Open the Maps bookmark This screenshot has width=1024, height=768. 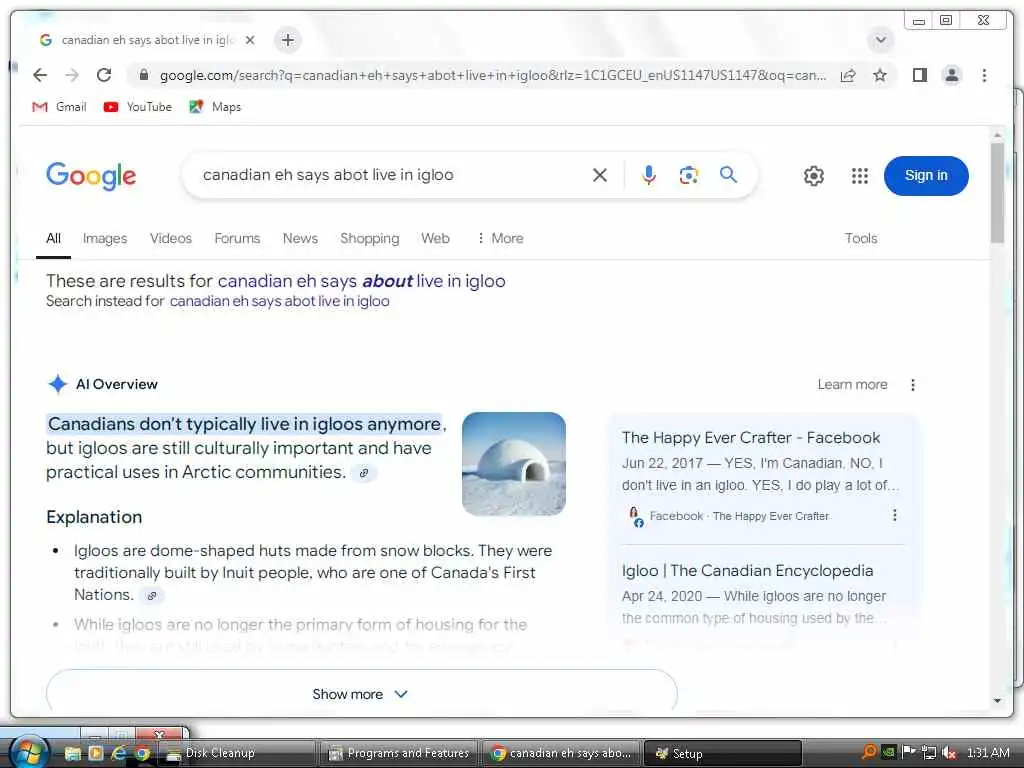click(215, 106)
